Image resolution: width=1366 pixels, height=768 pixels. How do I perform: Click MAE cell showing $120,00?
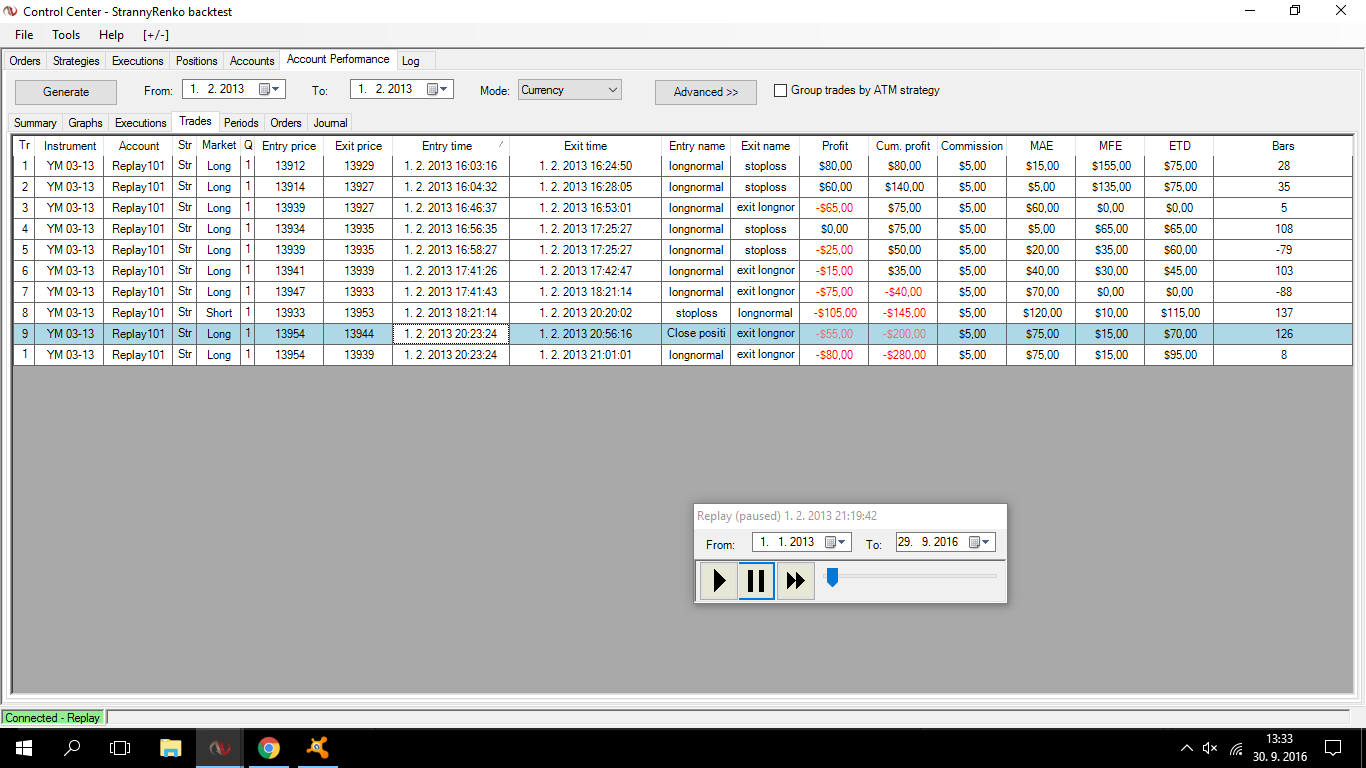click(x=1041, y=313)
